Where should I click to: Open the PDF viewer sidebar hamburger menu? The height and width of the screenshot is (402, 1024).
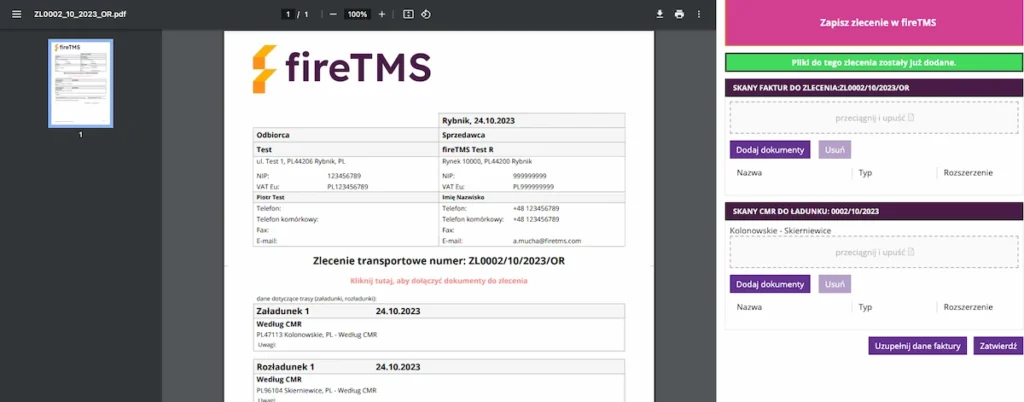click(16, 14)
